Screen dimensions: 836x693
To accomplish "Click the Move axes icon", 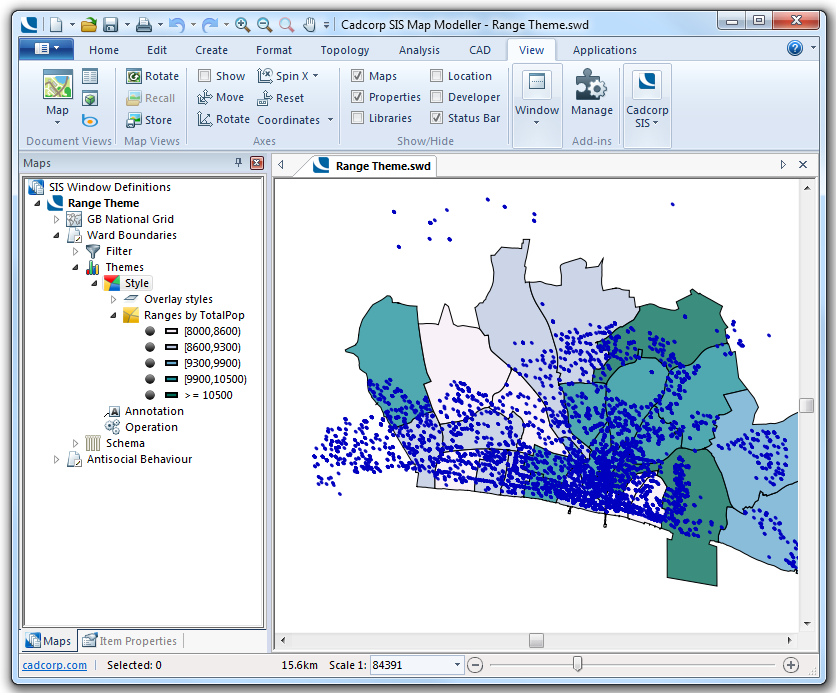I will [205, 98].
